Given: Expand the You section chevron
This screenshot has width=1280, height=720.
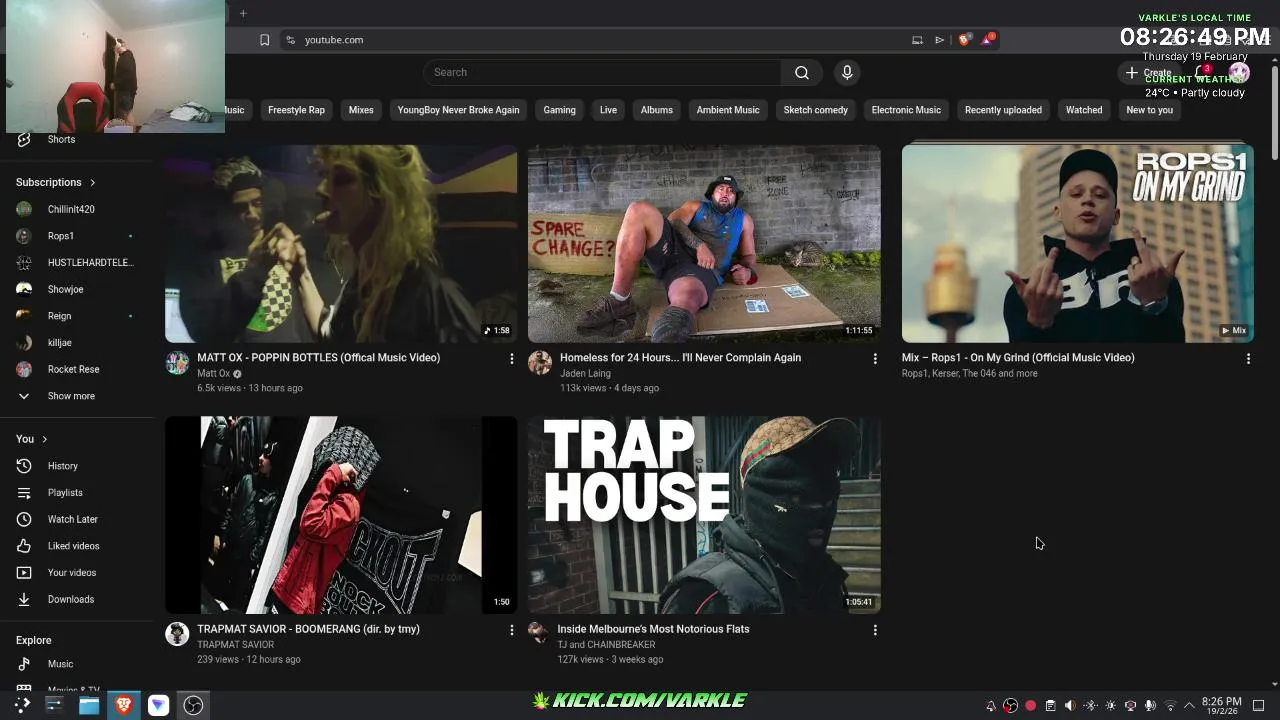Looking at the screenshot, I should [x=44, y=439].
